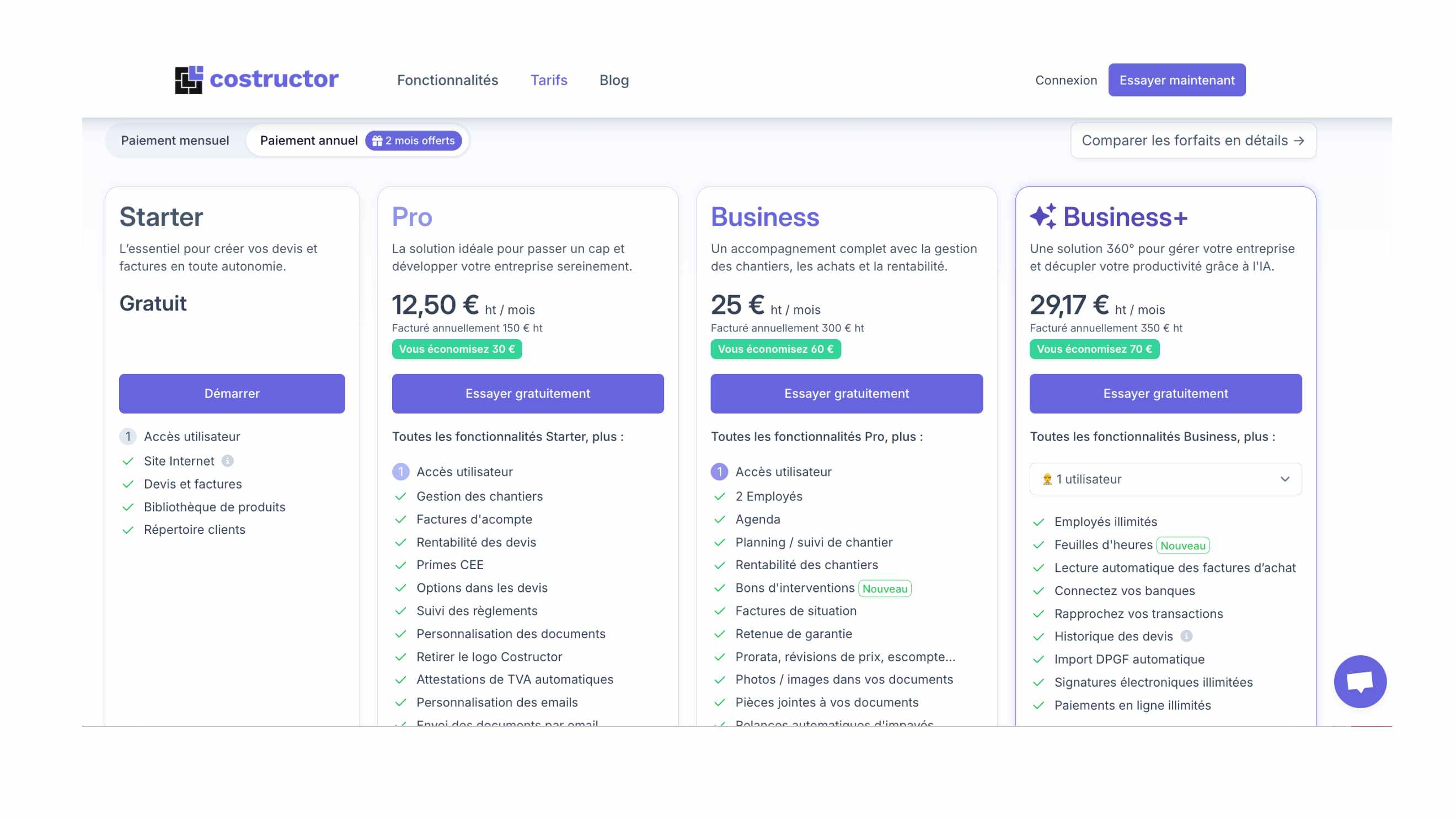Viewport: 1456px width, 819px height.
Task: Click the info icon beside Historique des devis
Action: tap(1186, 636)
